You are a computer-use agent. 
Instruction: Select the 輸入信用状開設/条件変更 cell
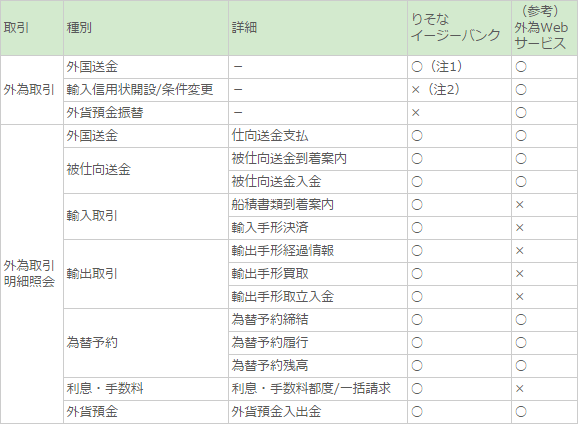[x=146, y=90]
